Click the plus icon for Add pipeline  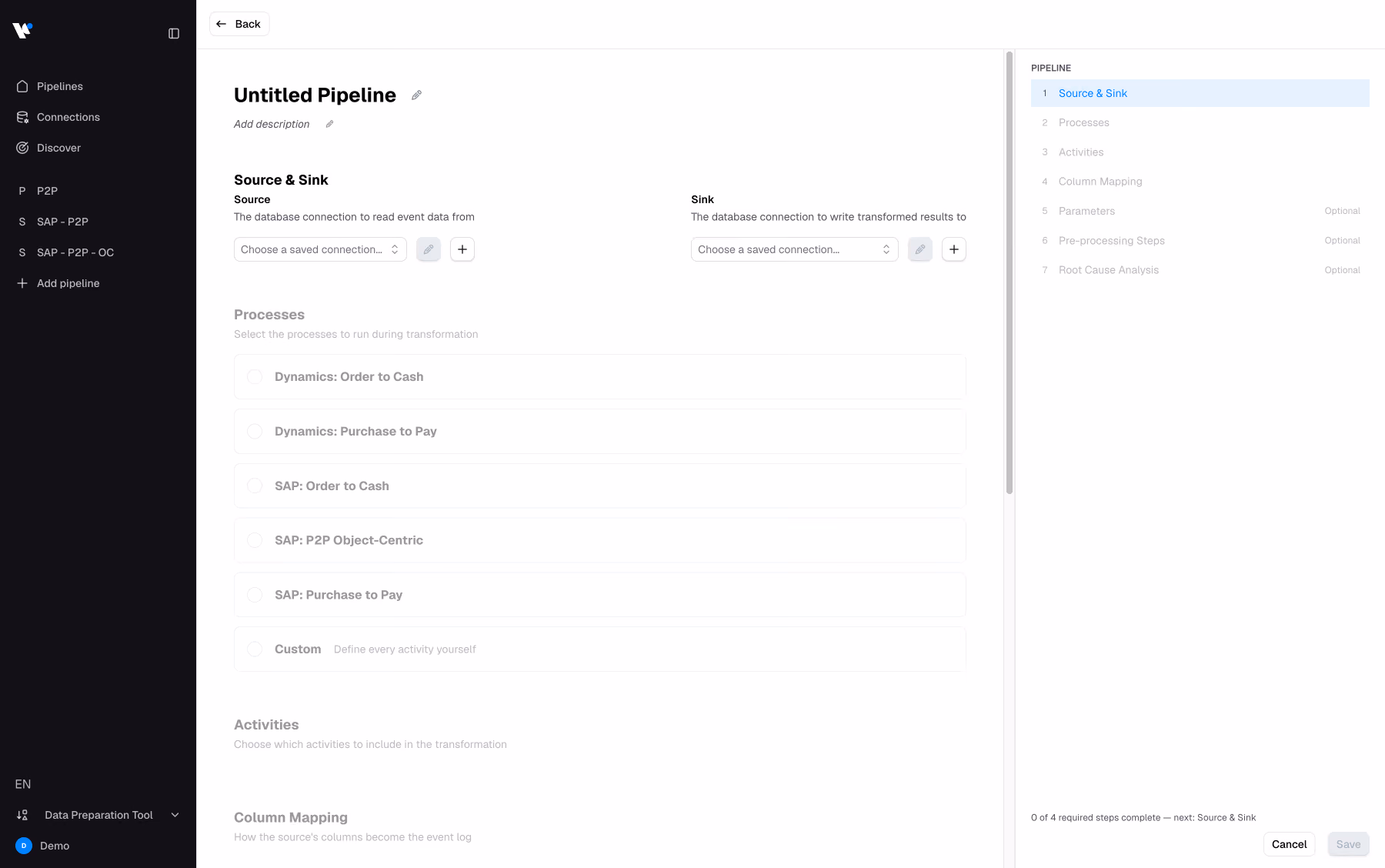point(22,283)
